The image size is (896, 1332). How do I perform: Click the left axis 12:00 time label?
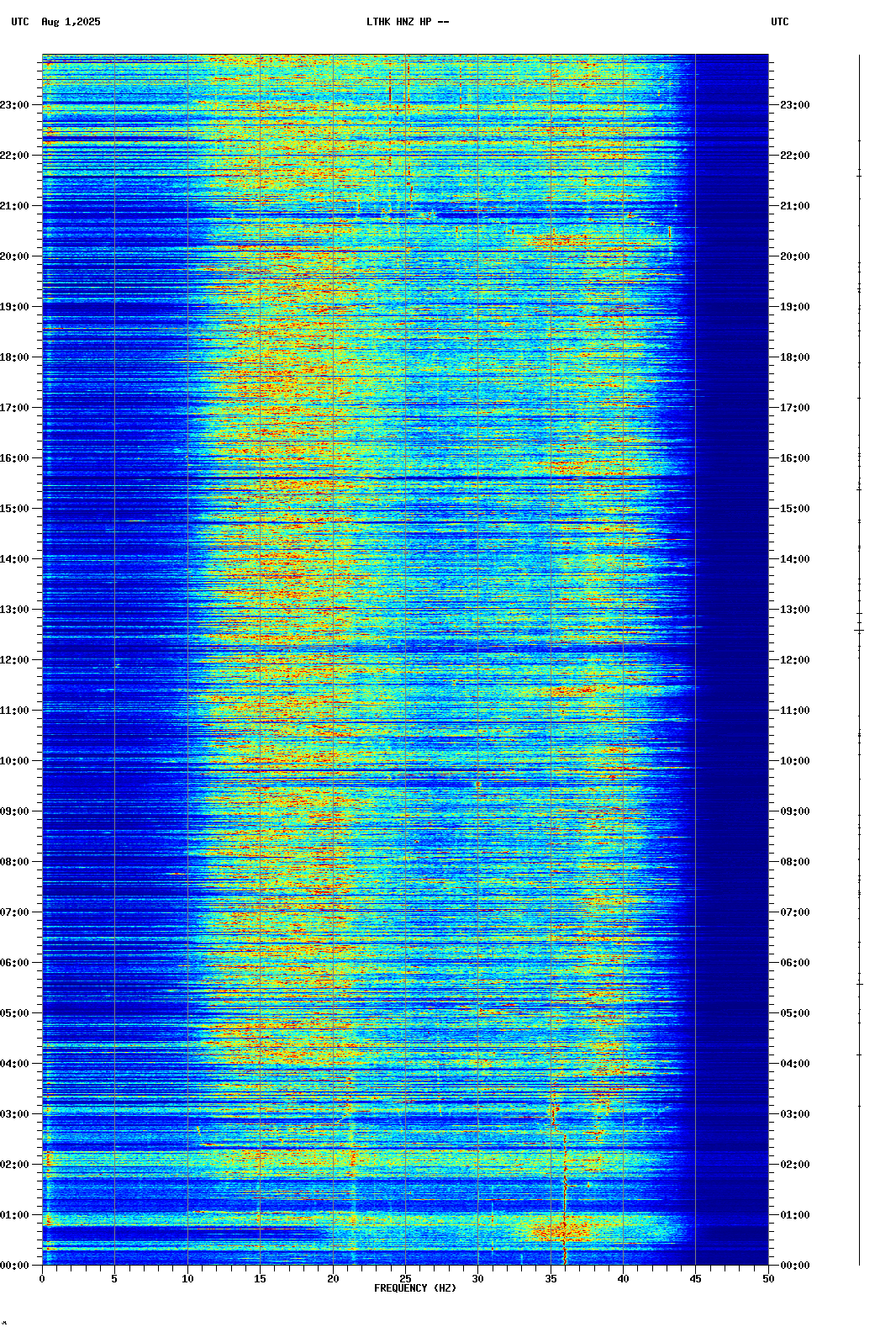(x=14, y=660)
